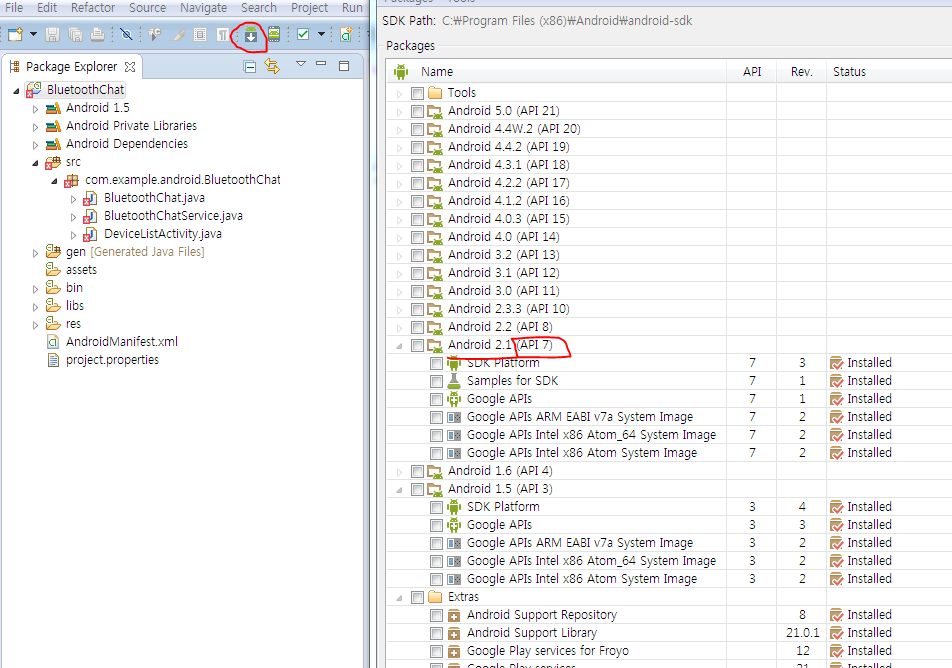The height and width of the screenshot is (668, 952).
Task: Close the Package Explorer tab
Action: (x=130, y=67)
